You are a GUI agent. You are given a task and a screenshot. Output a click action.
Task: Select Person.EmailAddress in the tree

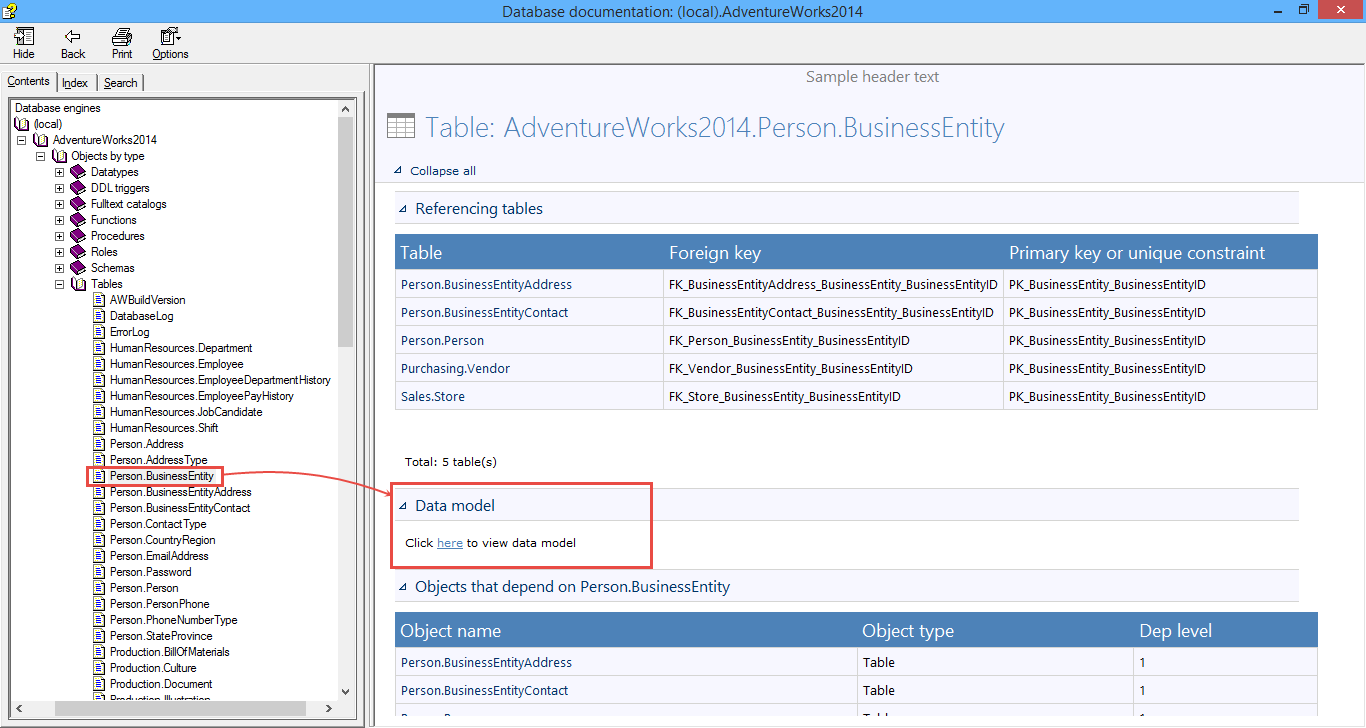click(159, 556)
